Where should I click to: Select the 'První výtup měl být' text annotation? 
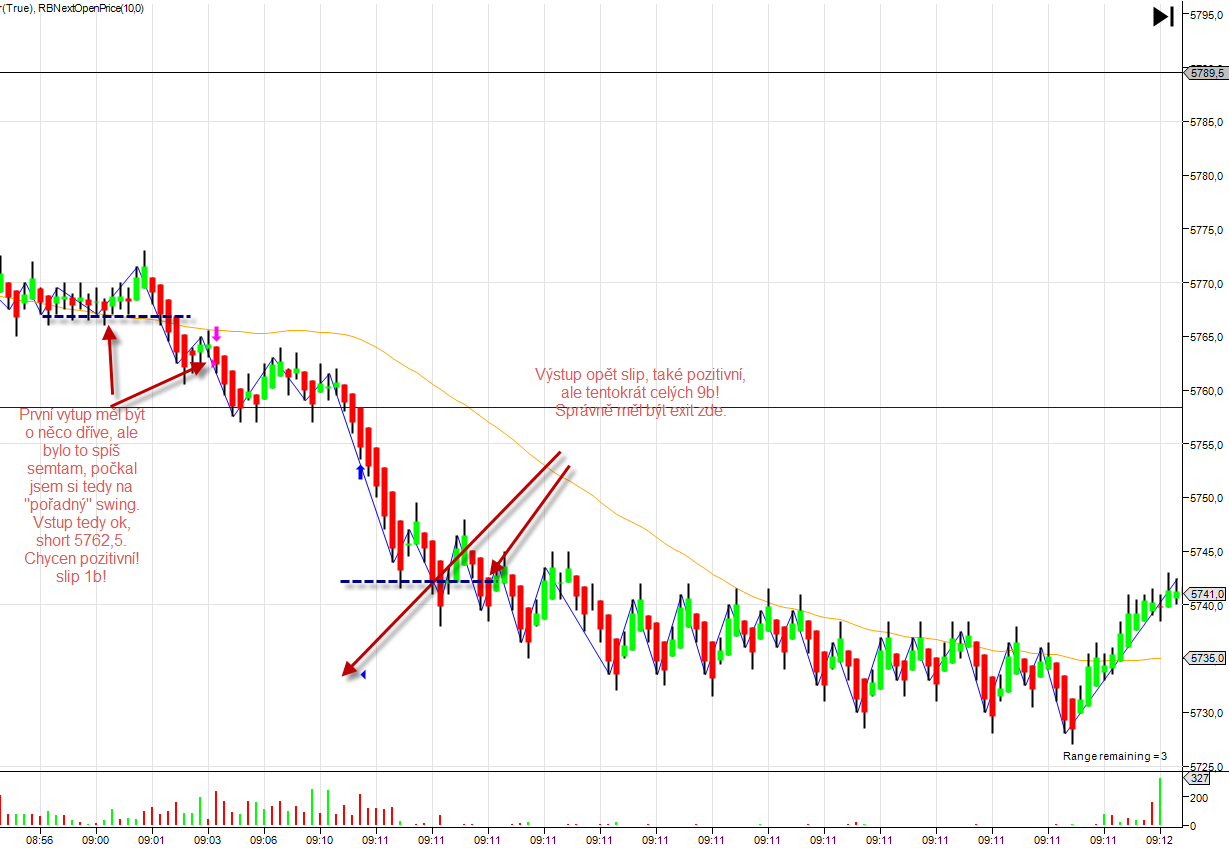82,497
